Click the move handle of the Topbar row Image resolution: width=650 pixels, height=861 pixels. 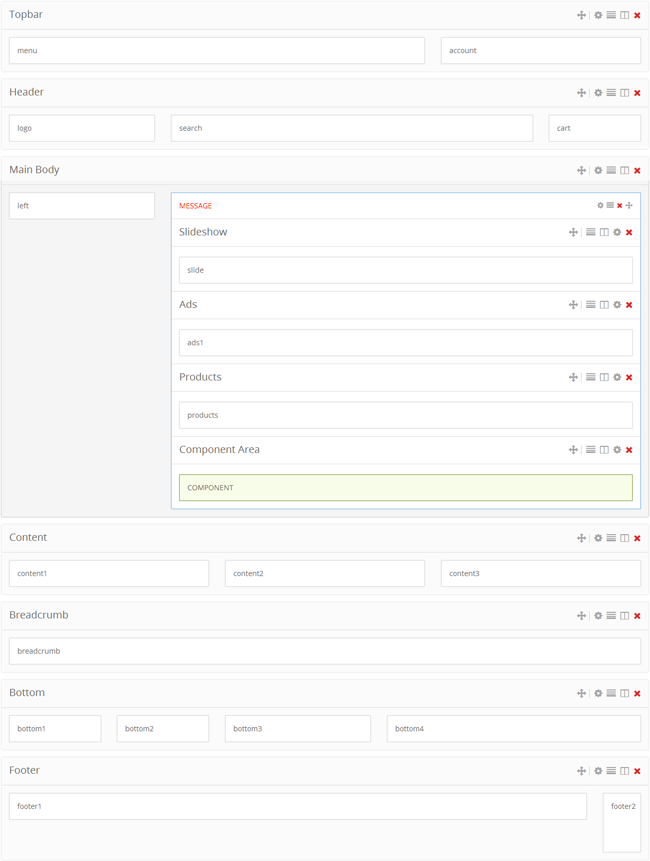581,15
